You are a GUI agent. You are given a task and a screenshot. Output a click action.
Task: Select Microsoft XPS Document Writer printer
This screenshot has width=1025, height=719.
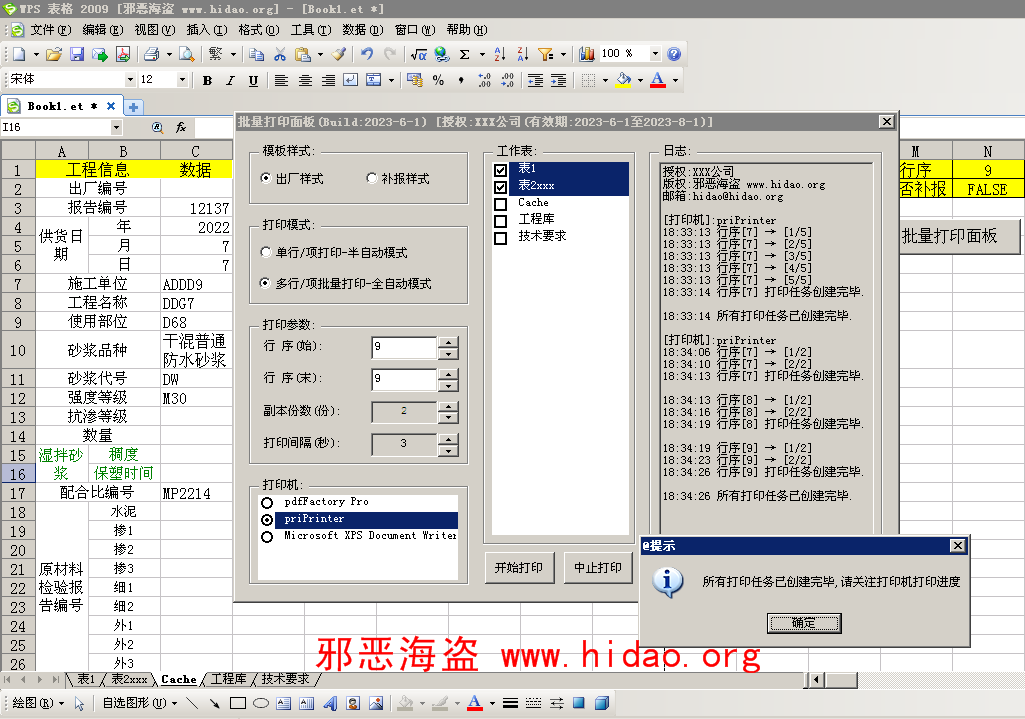267,537
